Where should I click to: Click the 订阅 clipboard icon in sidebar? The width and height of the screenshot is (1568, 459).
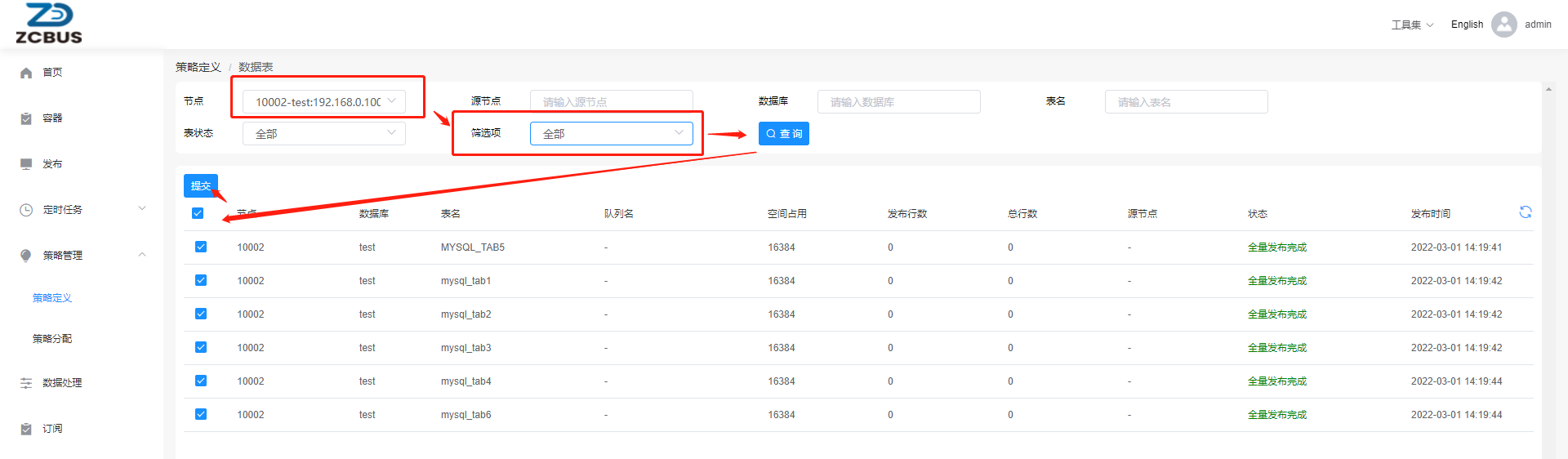click(x=26, y=429)
